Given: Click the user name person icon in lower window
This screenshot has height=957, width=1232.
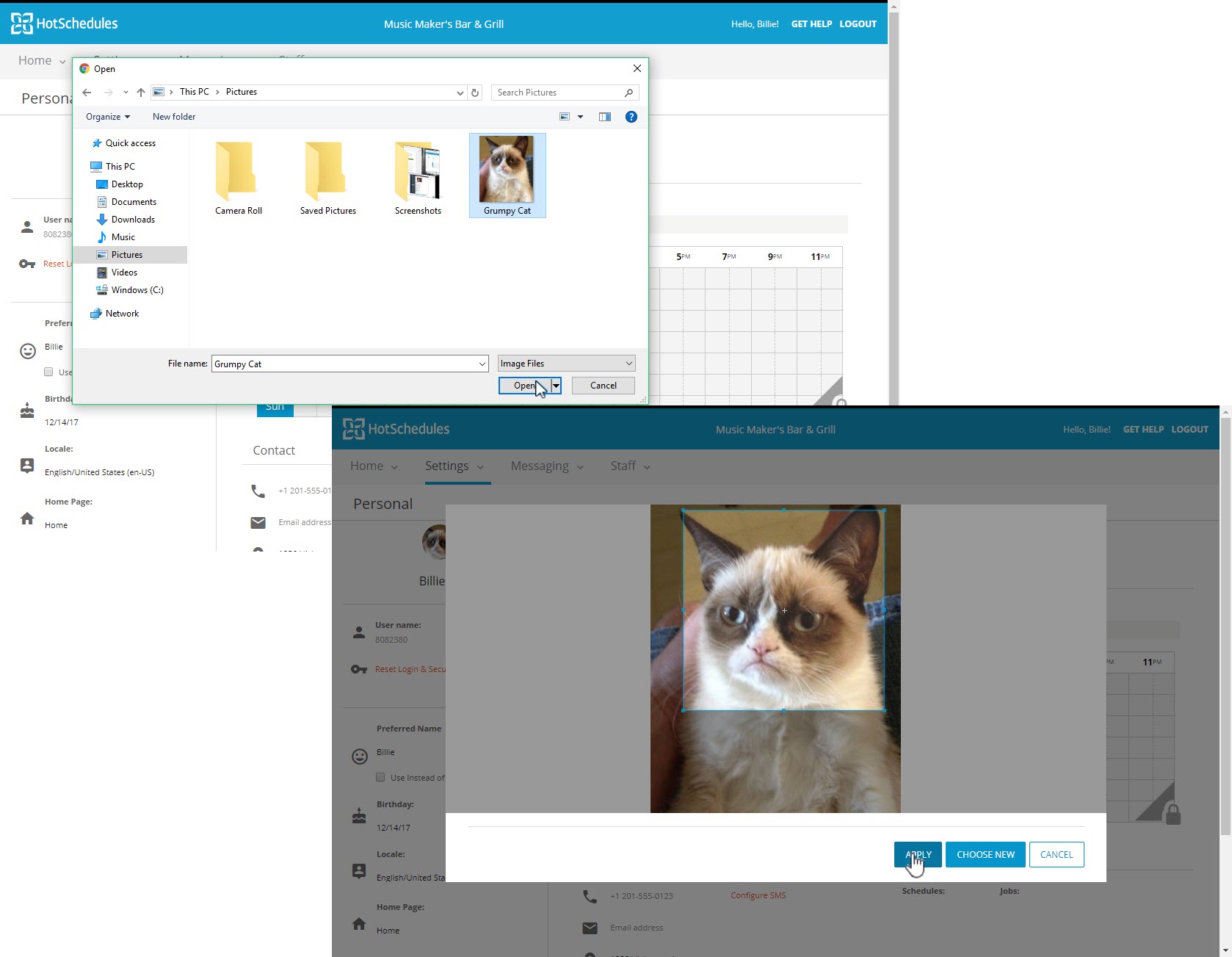Looking at the screenshot, I should pyautogui.click(x=359, y=632).
